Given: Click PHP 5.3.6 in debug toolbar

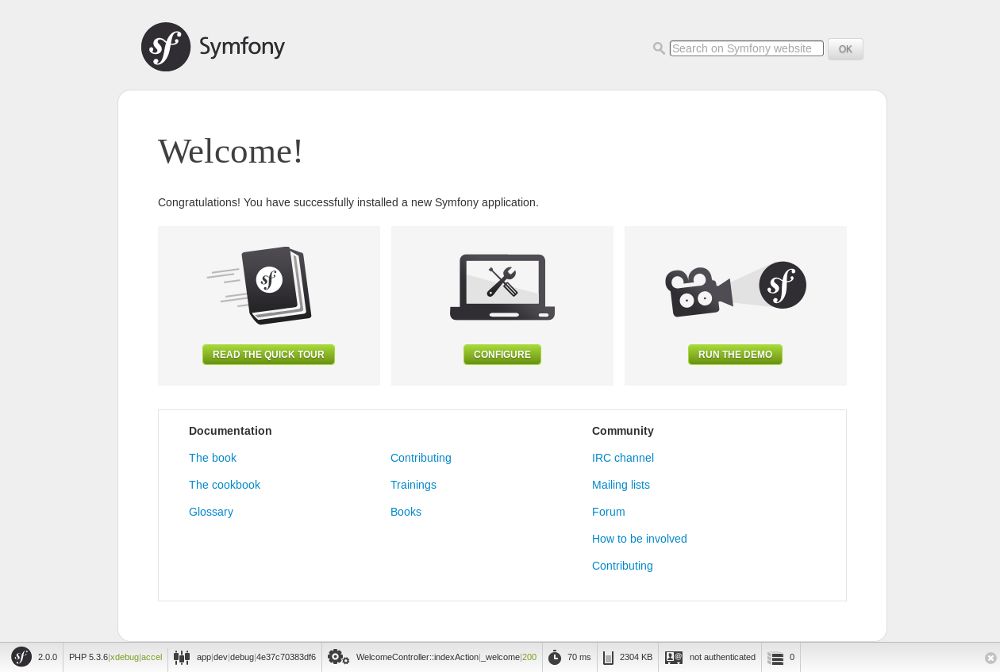Looking at the screenshot, I should 88,657.
